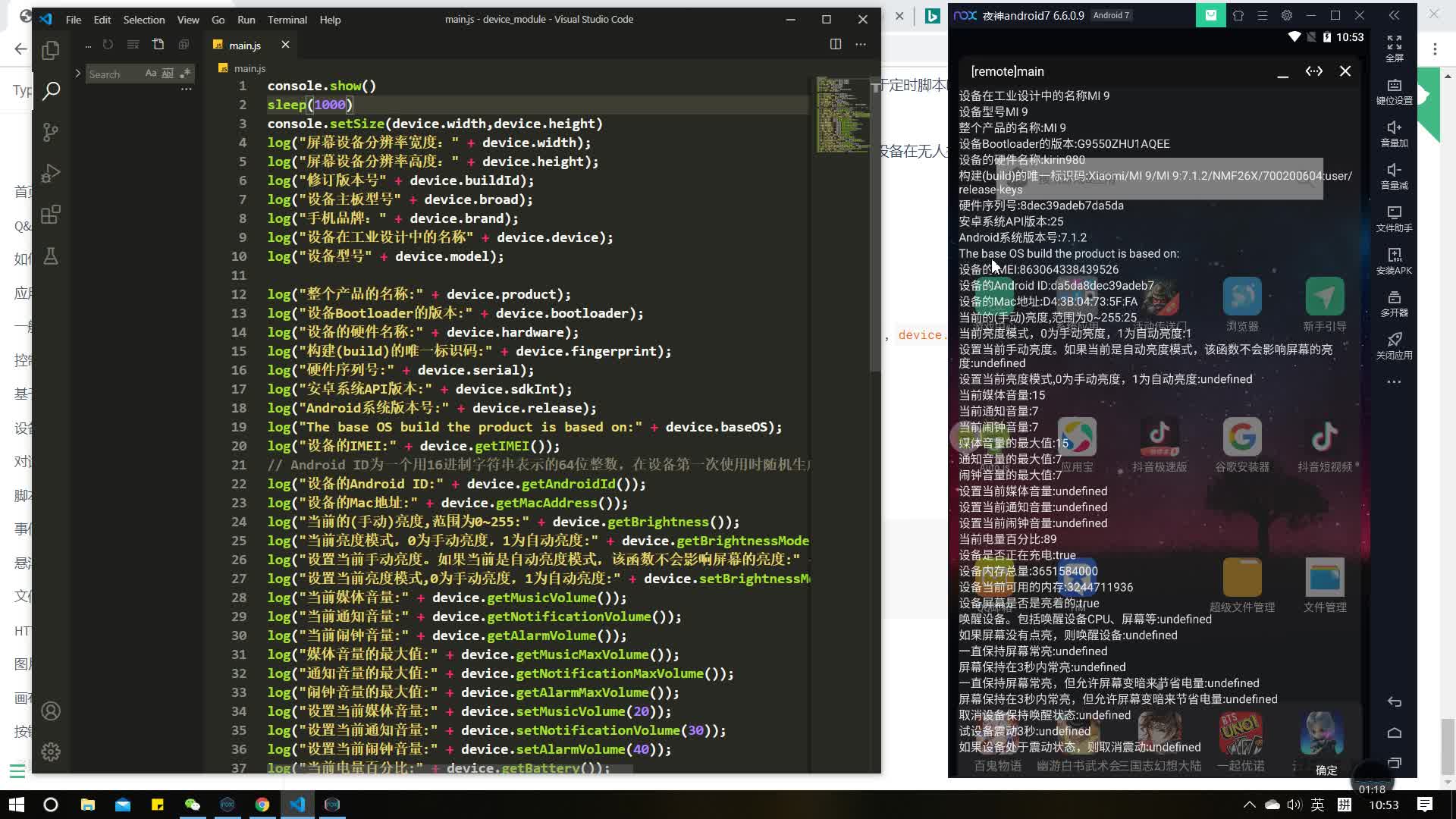
Task: Toggle search details three dots
Action: tap(186, 89)
